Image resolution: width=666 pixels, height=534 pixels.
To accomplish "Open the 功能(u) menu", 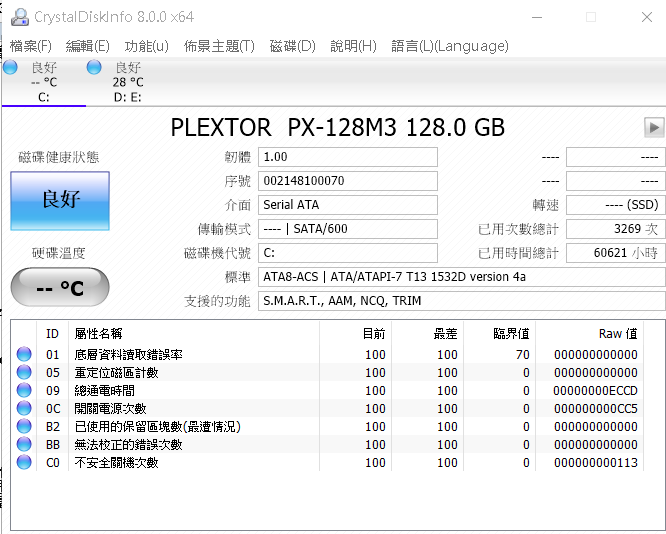I will pos(147,46).
